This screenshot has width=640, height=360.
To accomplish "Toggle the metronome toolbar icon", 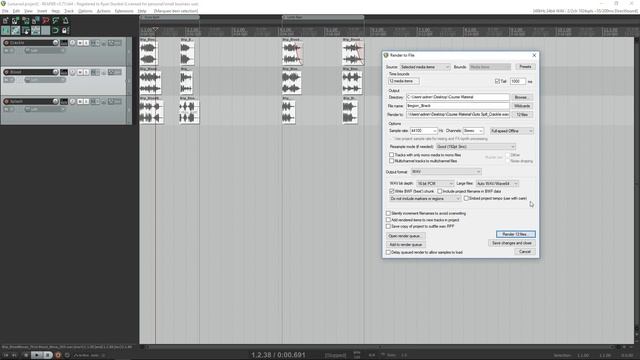I will [65, 20].
